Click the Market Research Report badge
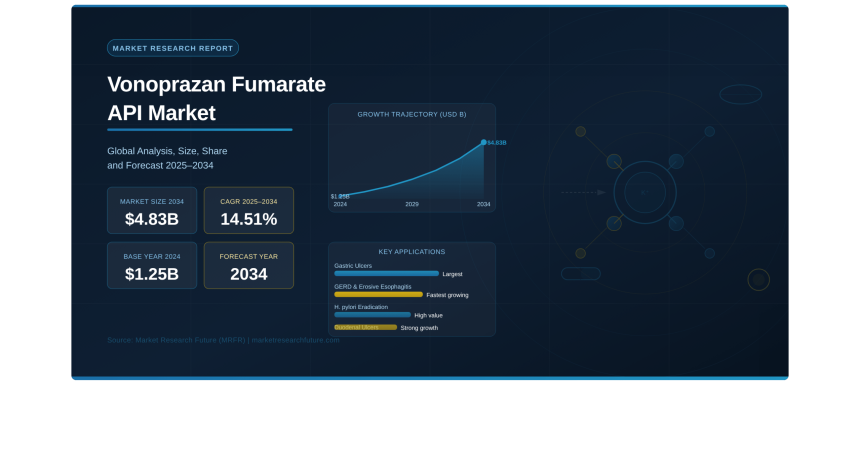 172,48
